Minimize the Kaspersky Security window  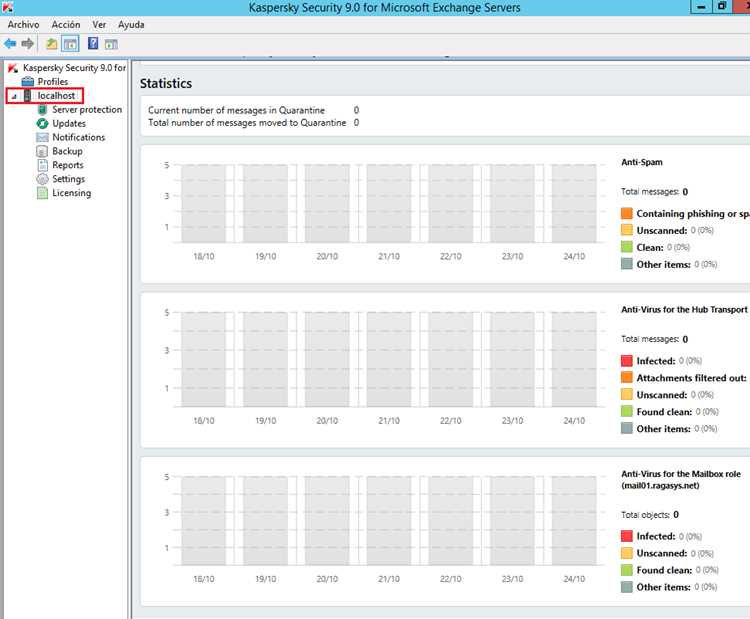pyautogui.click(x=701, y=7)
